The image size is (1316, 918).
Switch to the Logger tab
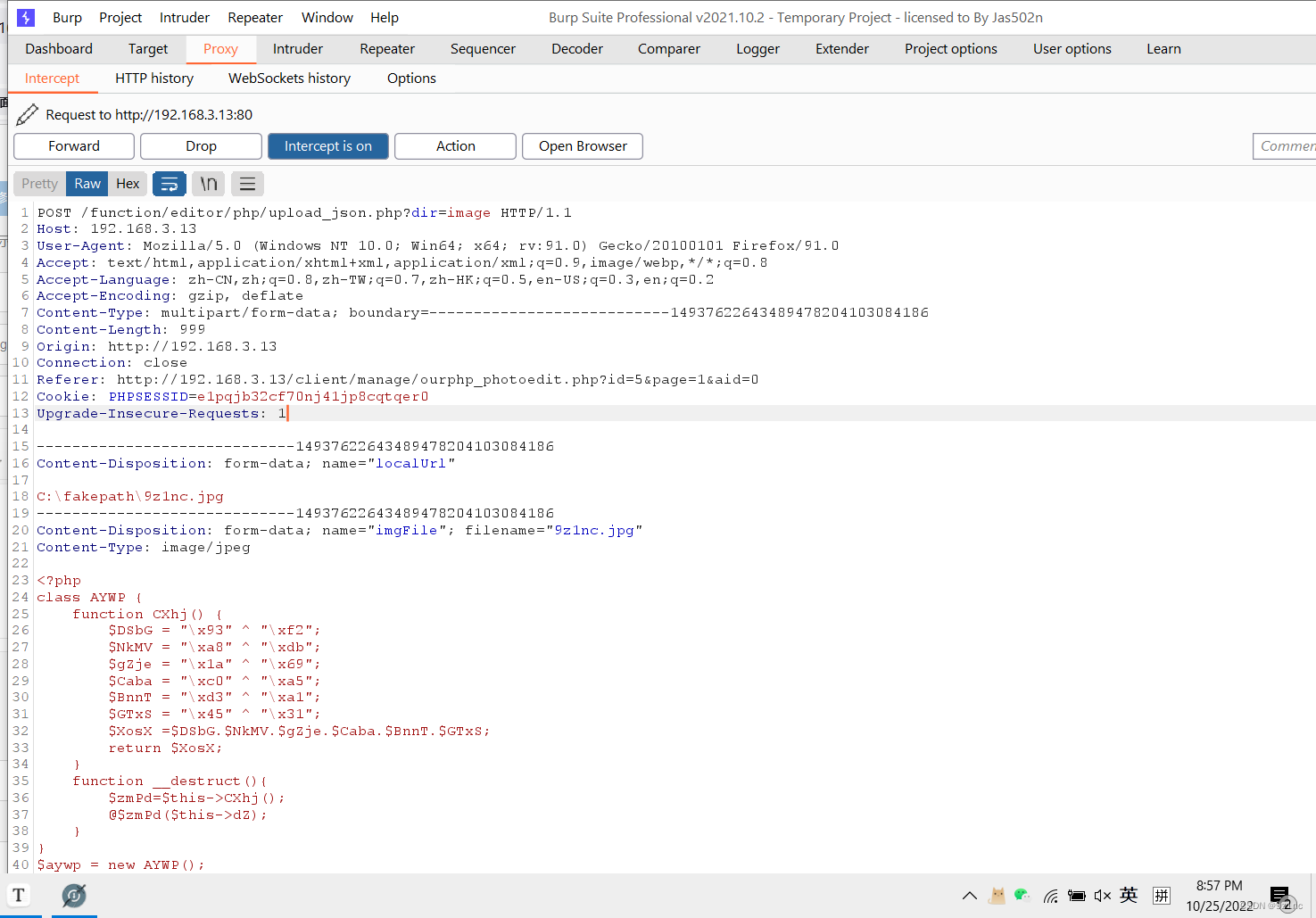[758, 49]
